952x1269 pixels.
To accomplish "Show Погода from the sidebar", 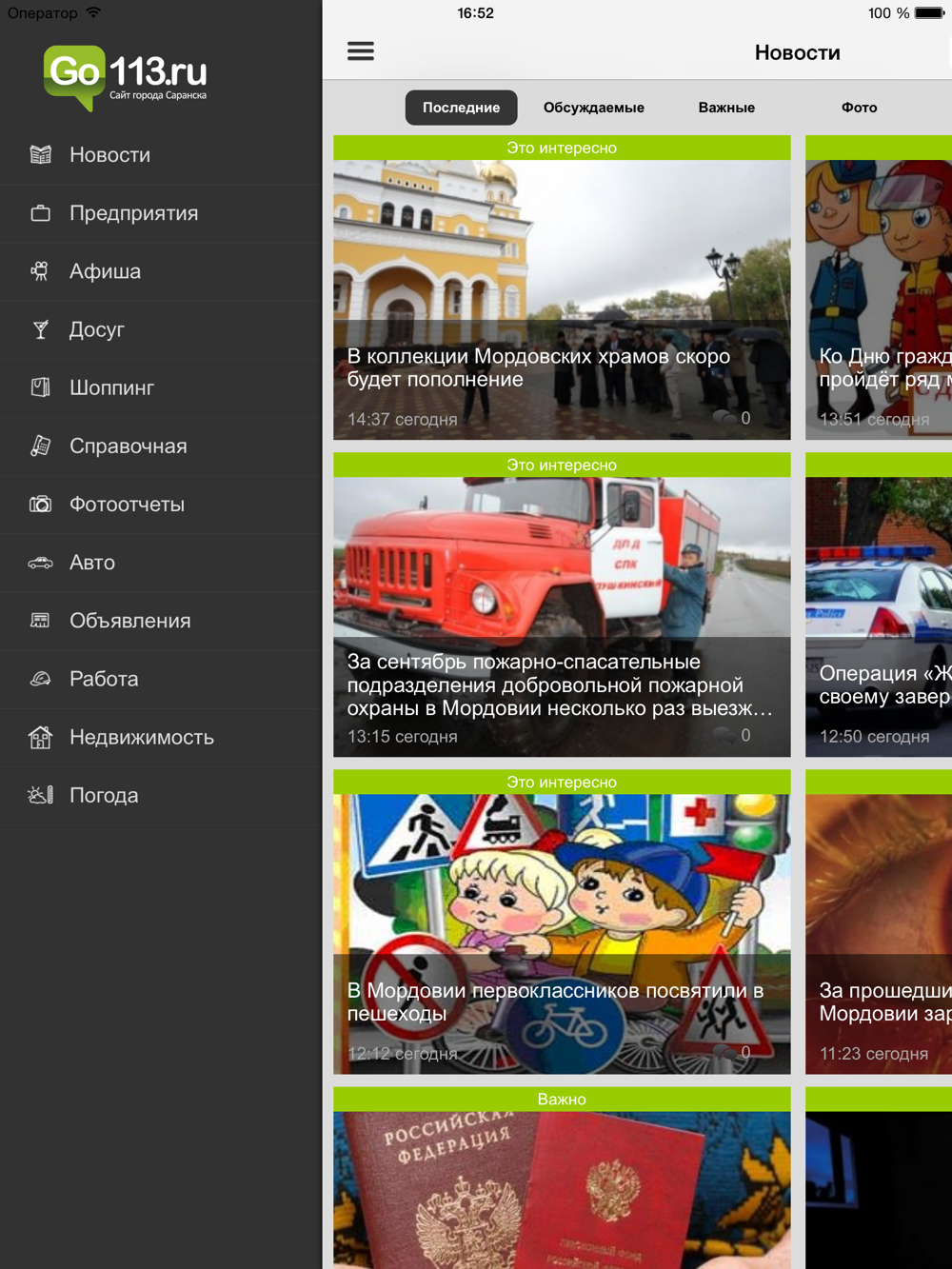I will click(161, 795).
